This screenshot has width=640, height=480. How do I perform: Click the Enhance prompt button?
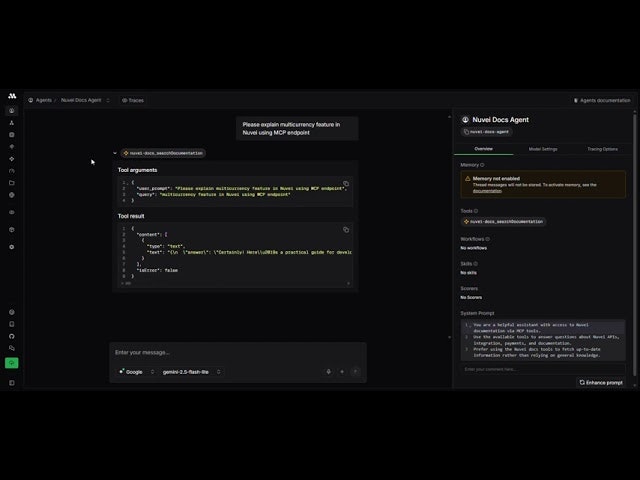pos(601,382)
